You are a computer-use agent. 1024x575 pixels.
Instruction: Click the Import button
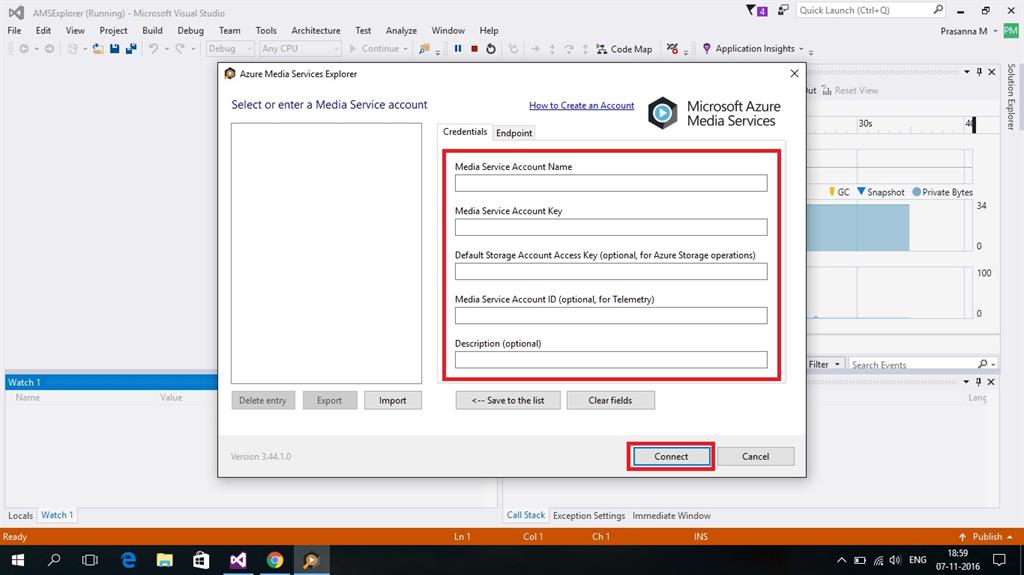coord(392,400)
